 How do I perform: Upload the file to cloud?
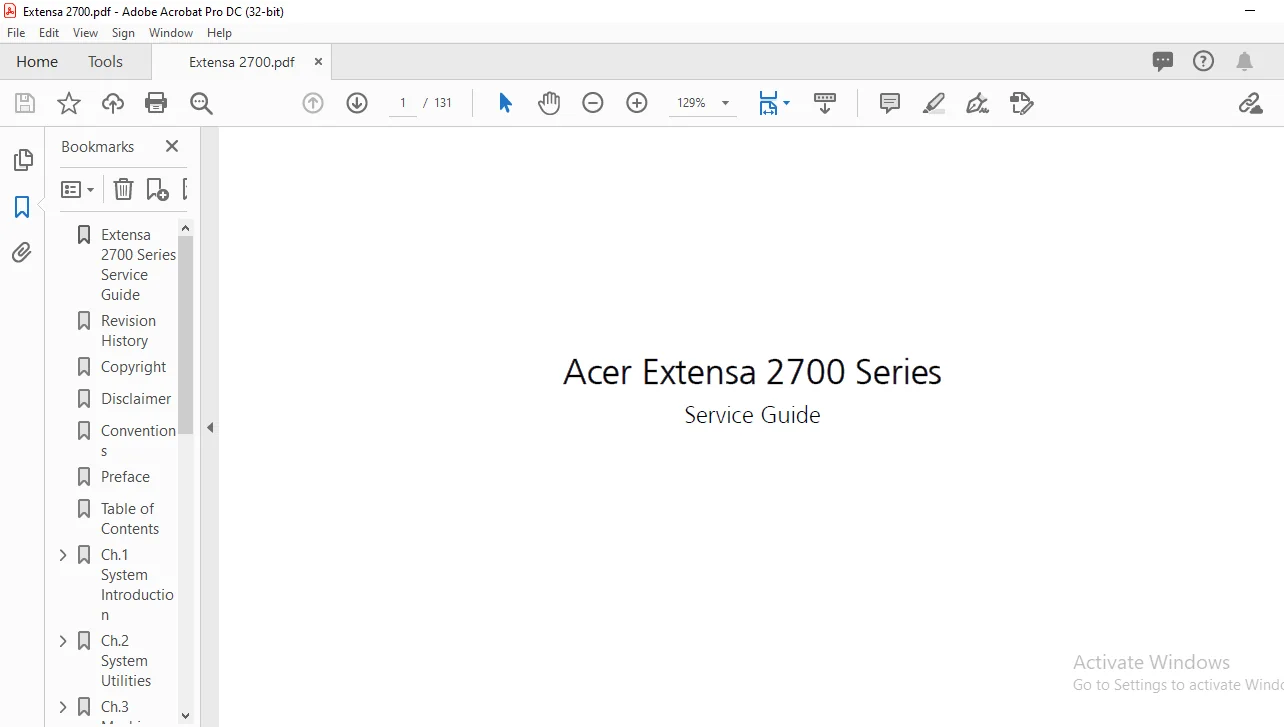point(113,103)
